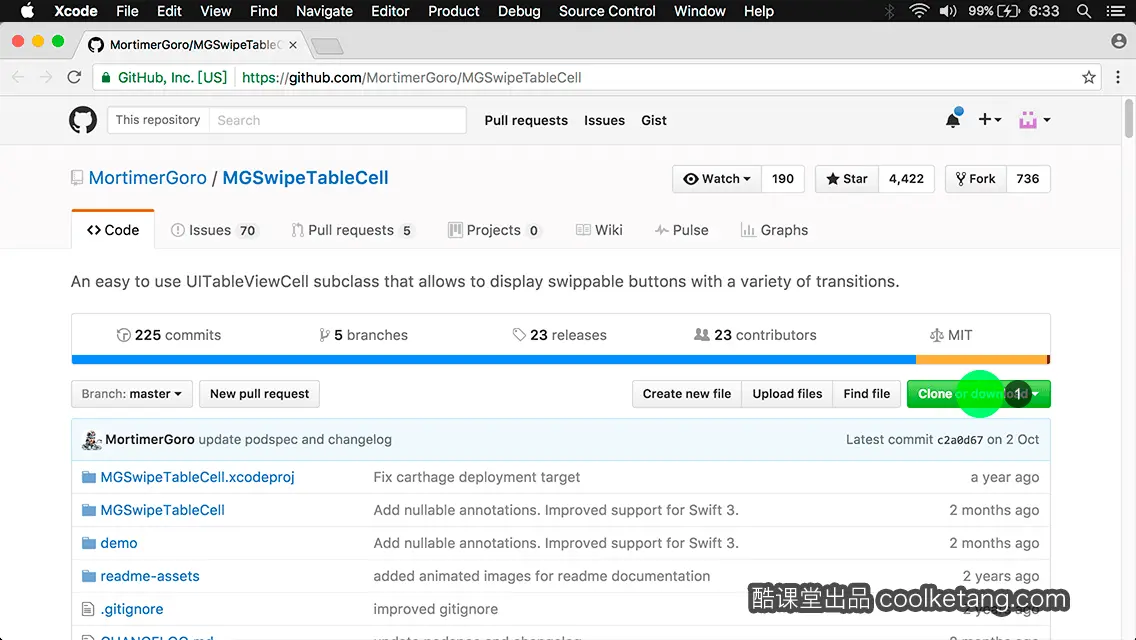Click the Bluetooth status icon

(890, 11)
